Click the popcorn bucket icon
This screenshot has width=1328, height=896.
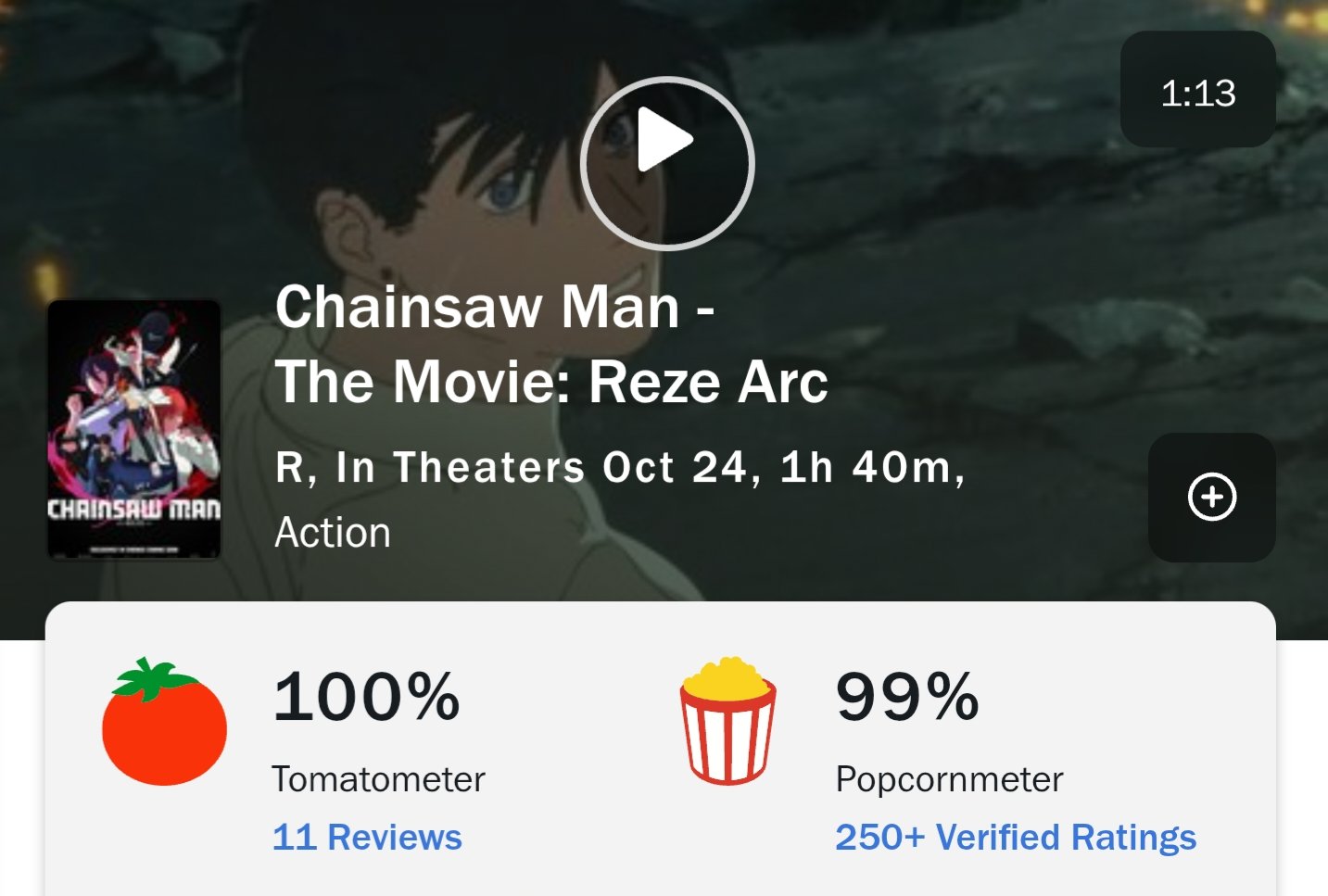(727, 721)
